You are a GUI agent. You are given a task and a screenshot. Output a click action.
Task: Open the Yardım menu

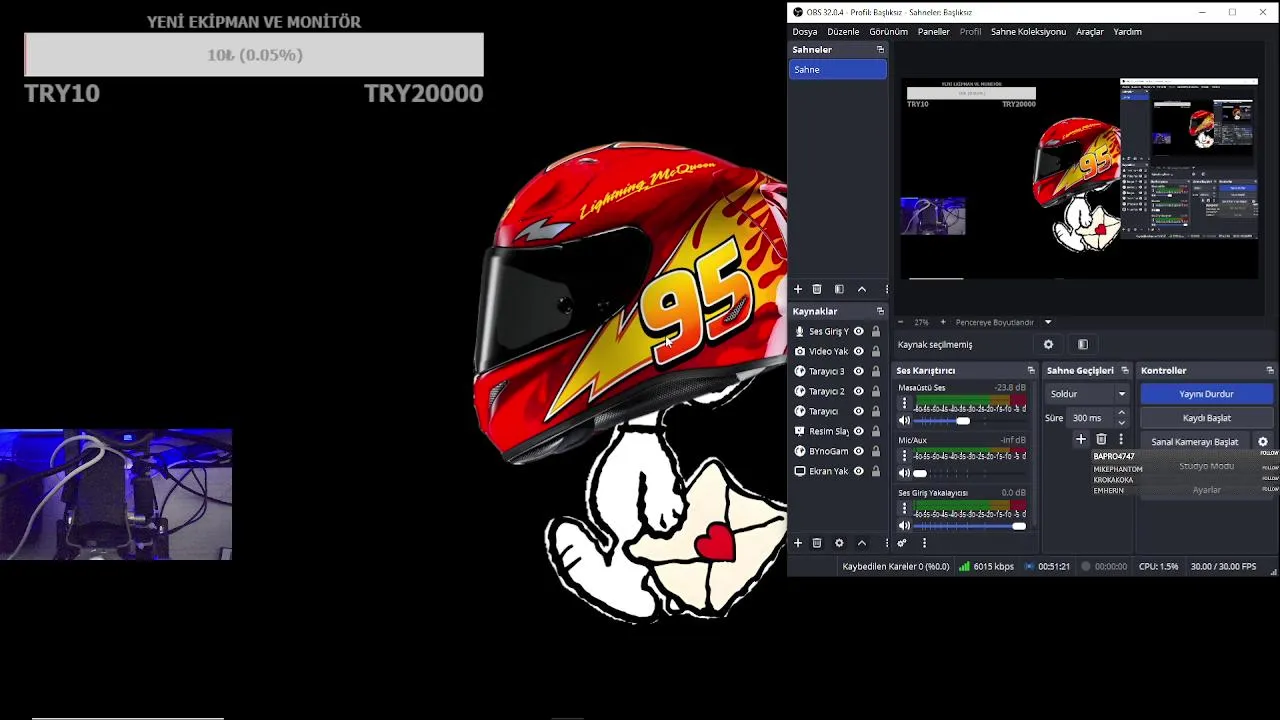pos(1128,31)
